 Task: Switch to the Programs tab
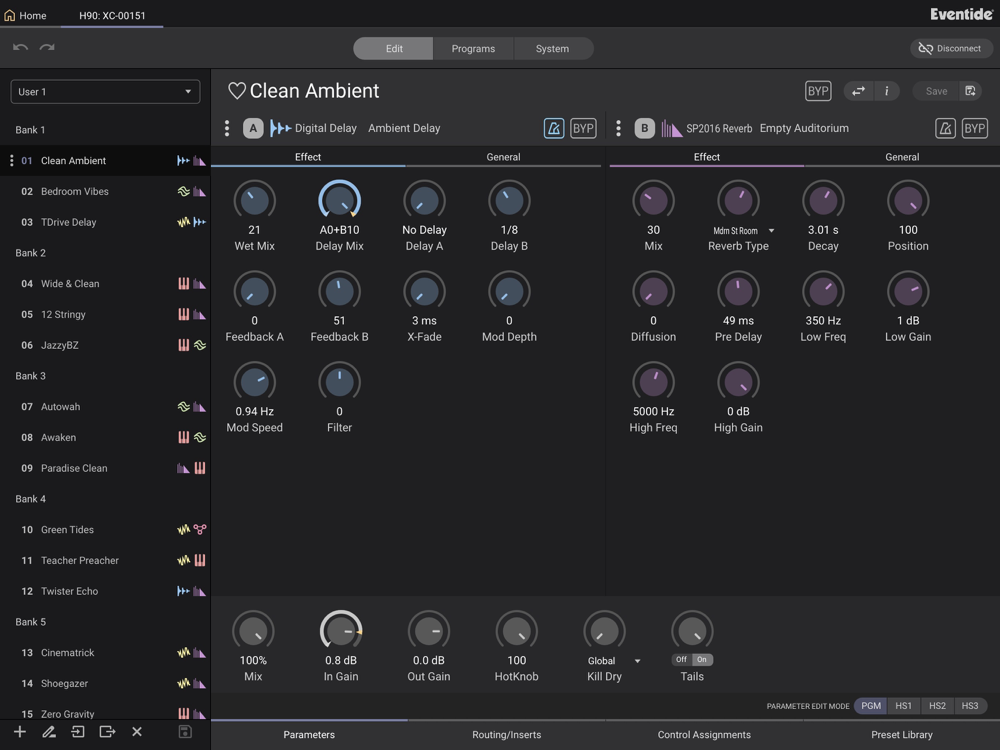point(473,48)
